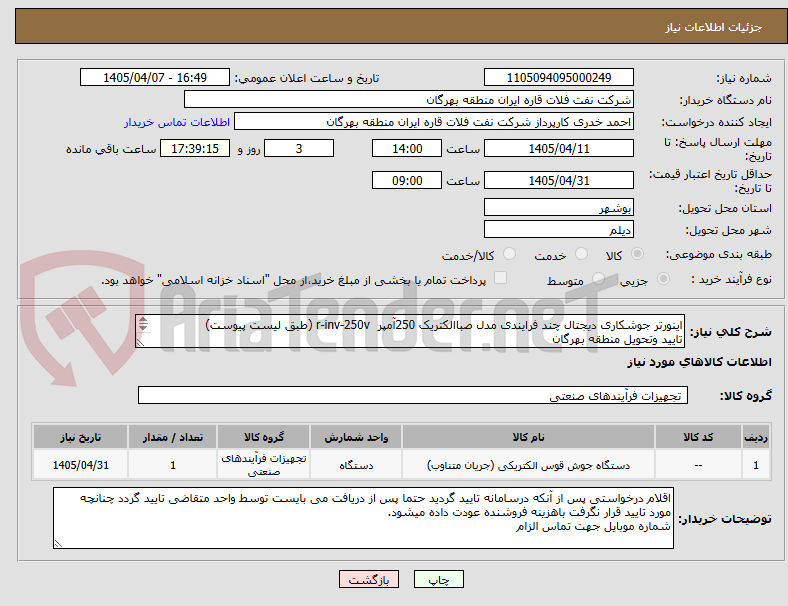Click the تعداد / مقدار column header
Viewport: 788px width, 606px height.
[x=173, y=437]
